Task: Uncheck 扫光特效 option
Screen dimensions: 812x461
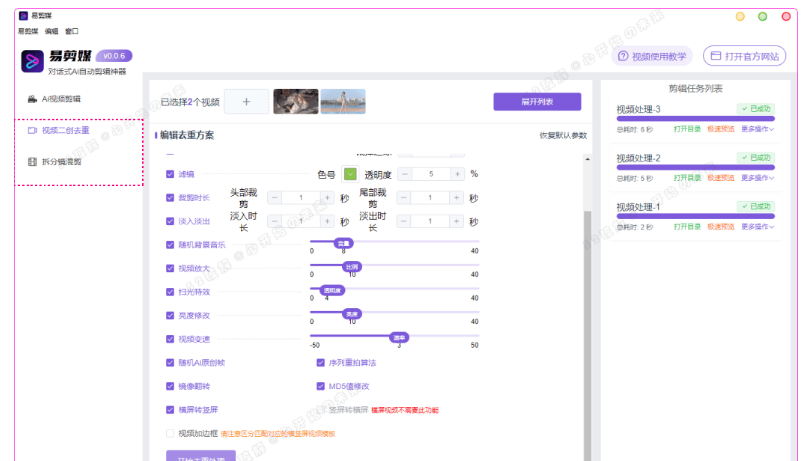Action: [170, 292]
